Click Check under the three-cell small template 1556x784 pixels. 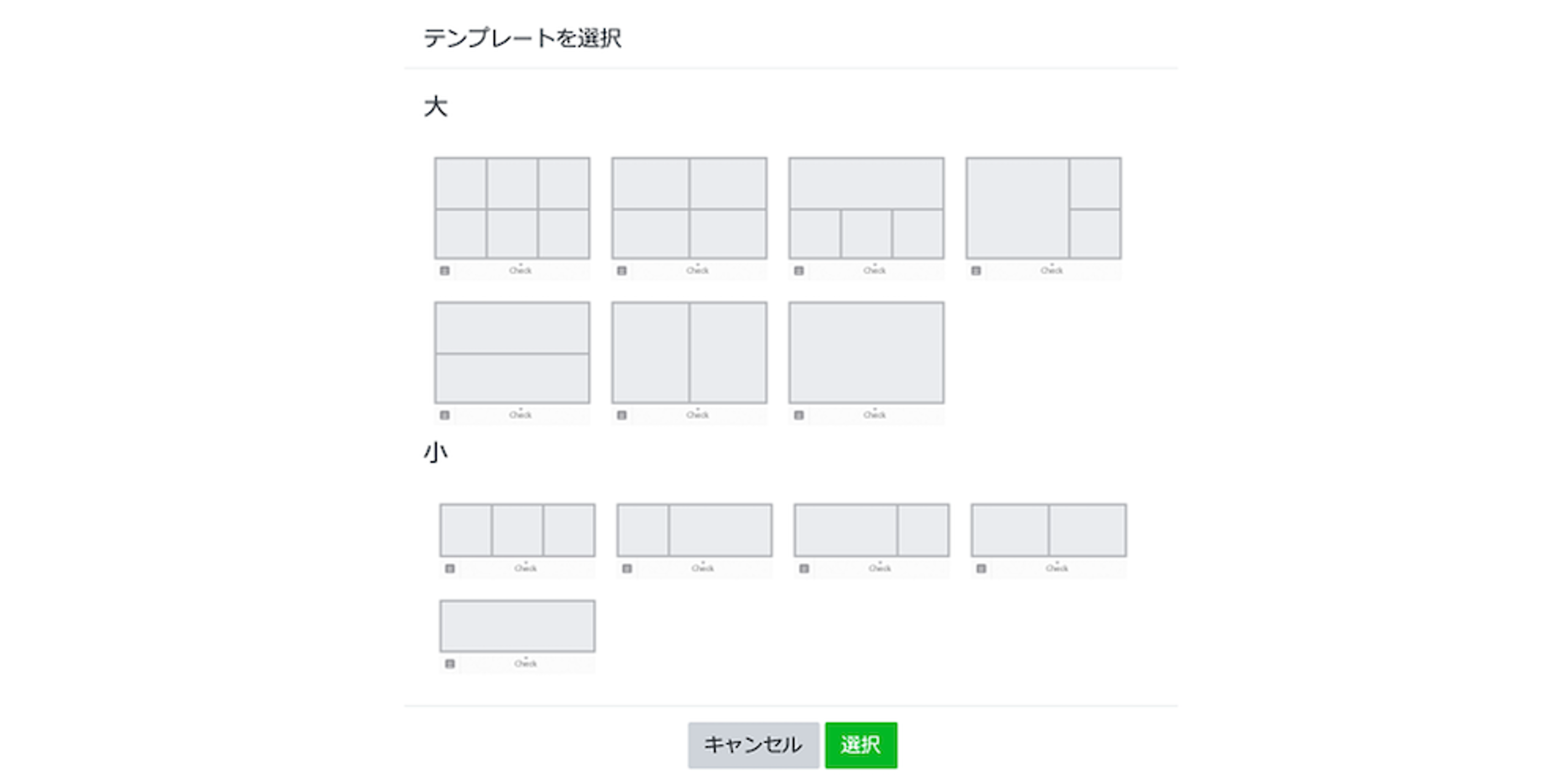525,567
